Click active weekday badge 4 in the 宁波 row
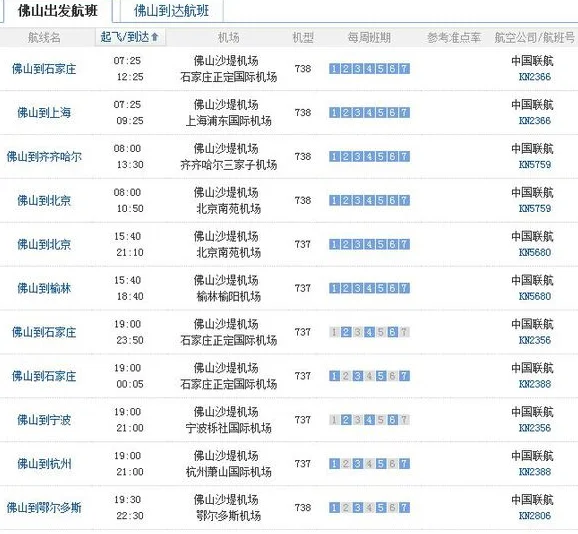This screenshot has height=534, width=578. click(369, 419)
